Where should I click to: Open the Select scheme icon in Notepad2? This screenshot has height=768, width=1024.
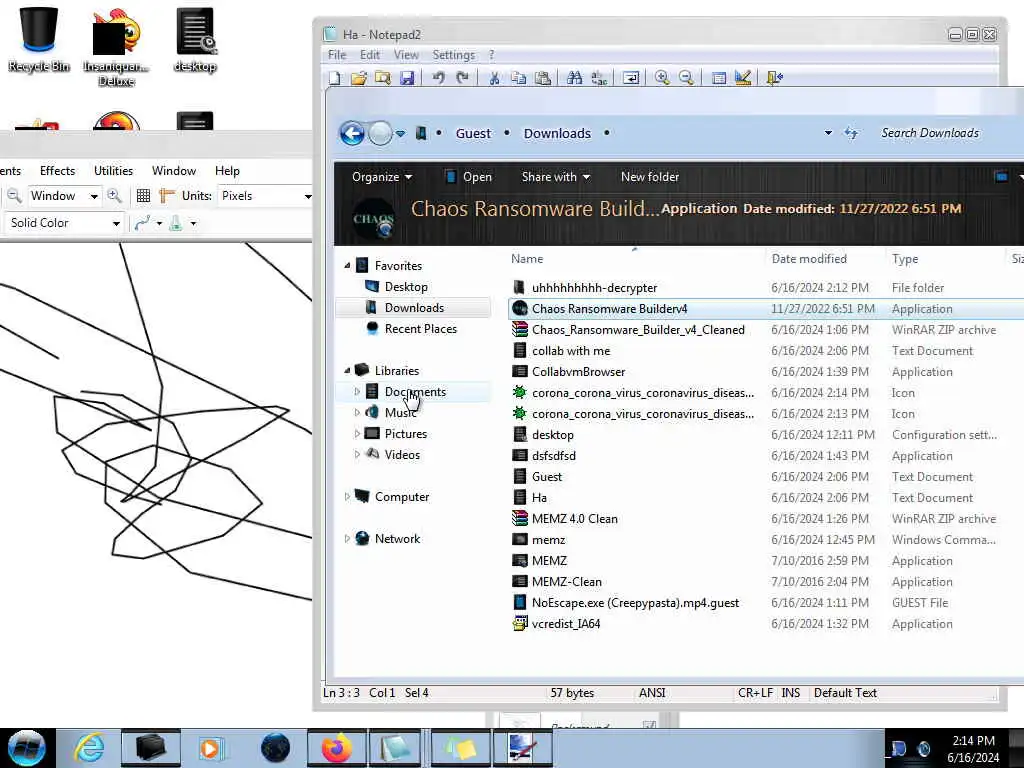coord(718,78)
